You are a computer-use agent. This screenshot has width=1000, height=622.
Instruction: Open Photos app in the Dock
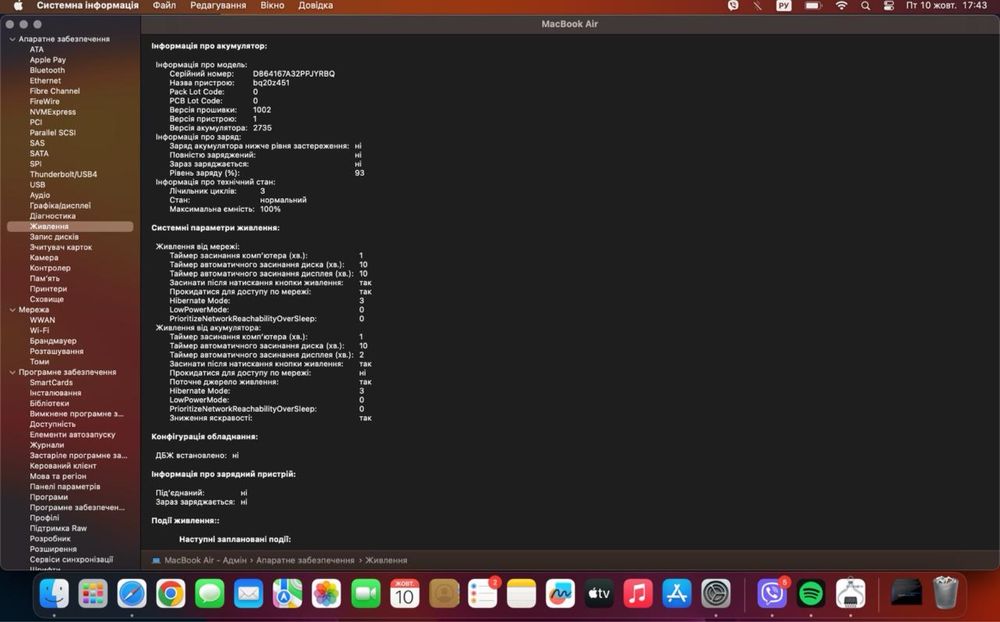click(x=327, y=594)
